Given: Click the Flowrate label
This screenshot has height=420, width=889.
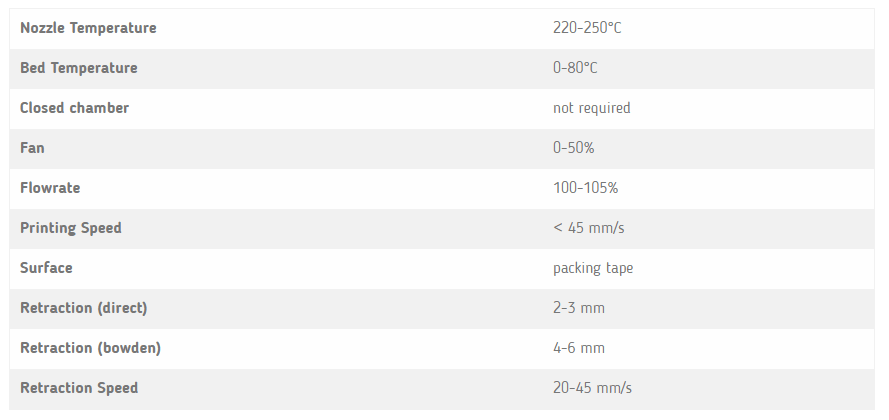Looking at the screenshot, I should (x=50, y=188).
